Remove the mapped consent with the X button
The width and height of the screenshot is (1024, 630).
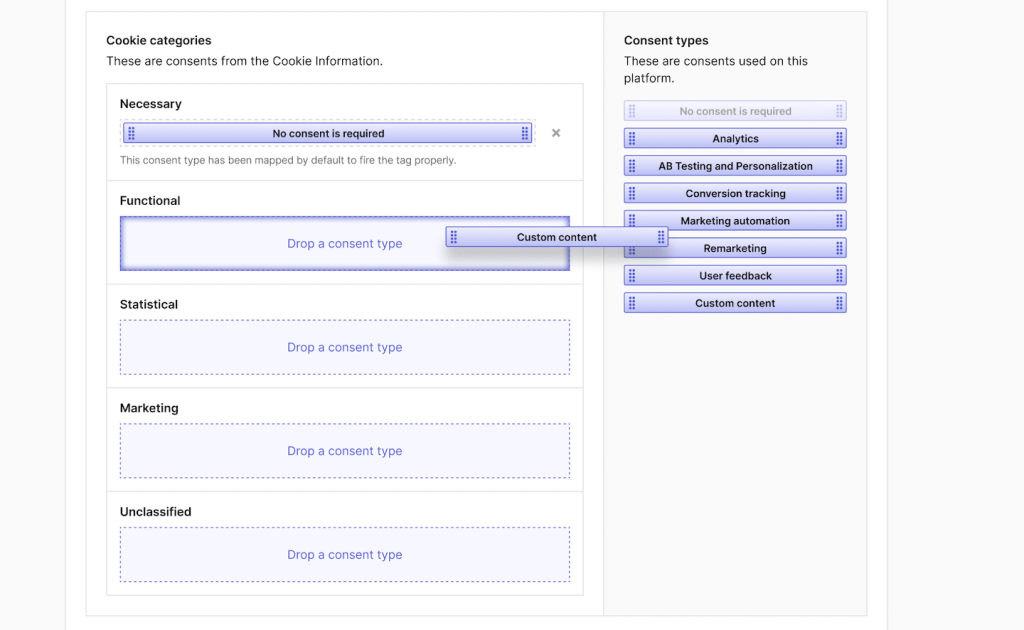[556, 132]
